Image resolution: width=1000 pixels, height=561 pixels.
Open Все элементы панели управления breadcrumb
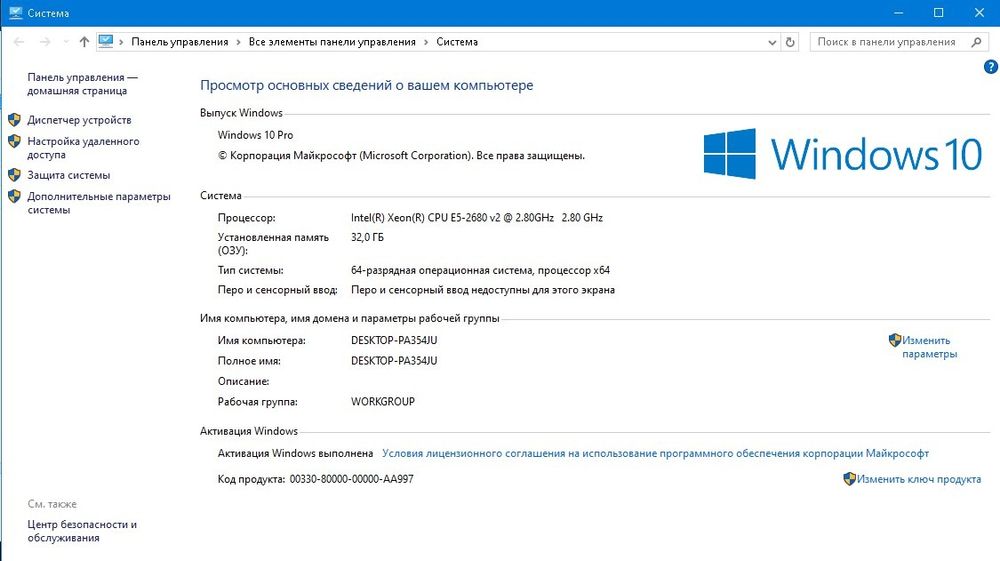(x=332, y=42)
